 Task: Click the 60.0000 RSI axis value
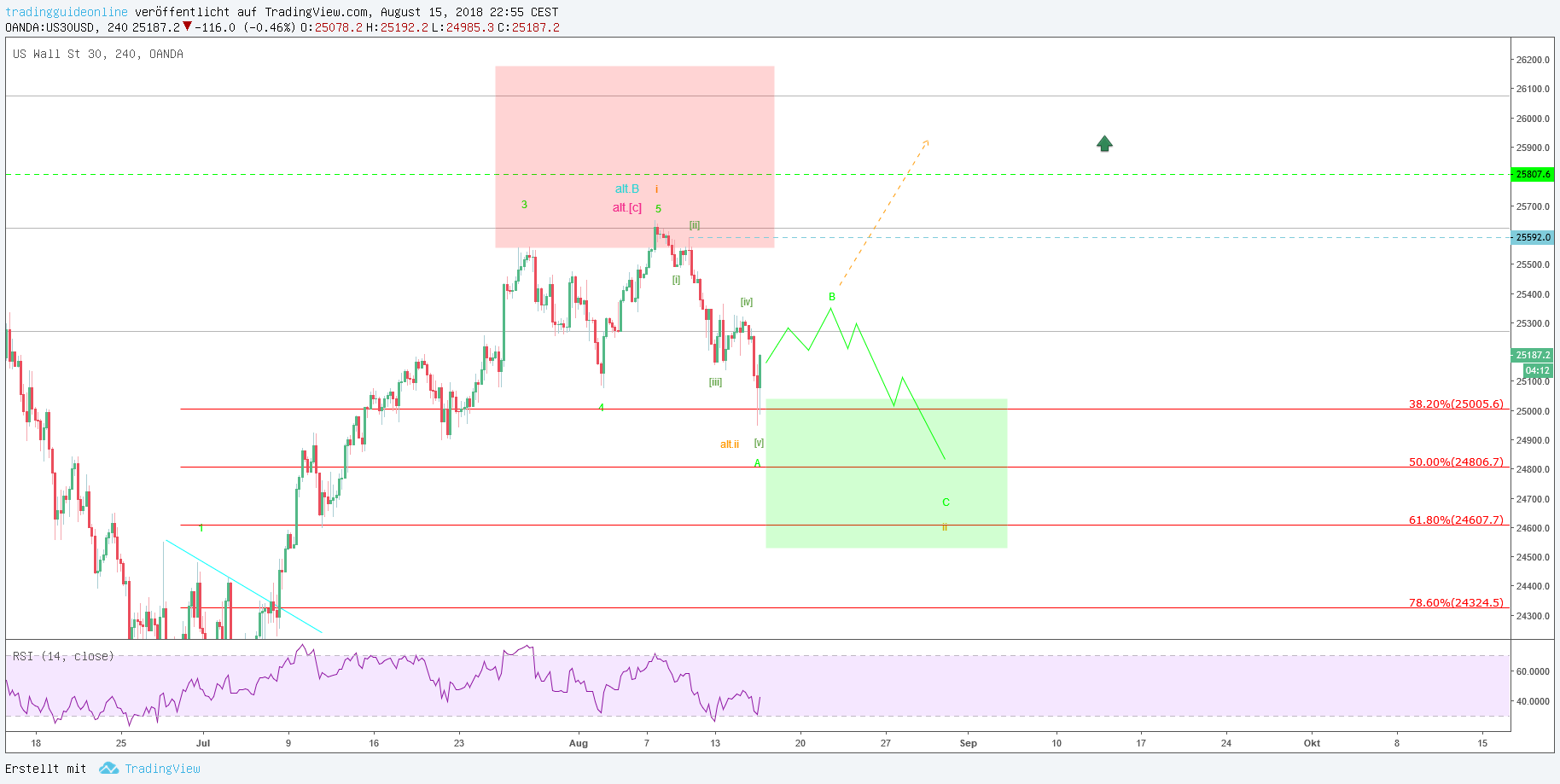[1533, 671]
